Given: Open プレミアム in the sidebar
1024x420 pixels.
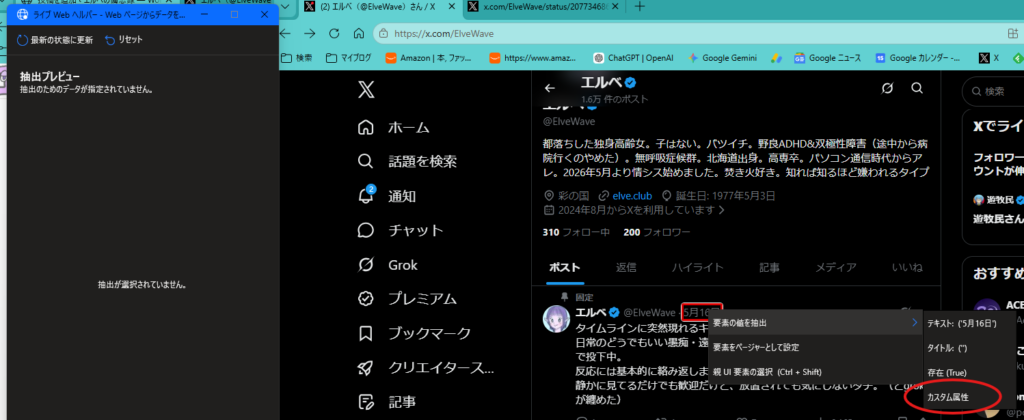Looking at the screenshot, I should click(x=408, y=299).
